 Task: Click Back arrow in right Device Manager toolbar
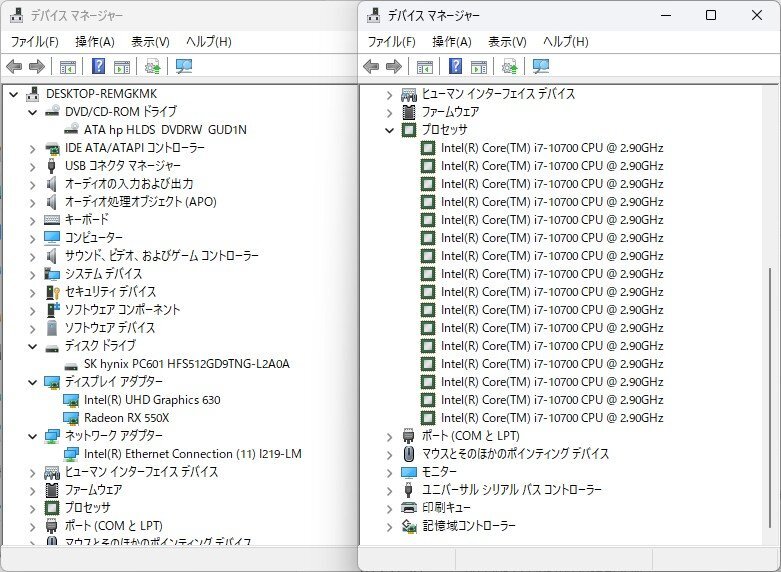pos(371,66)
